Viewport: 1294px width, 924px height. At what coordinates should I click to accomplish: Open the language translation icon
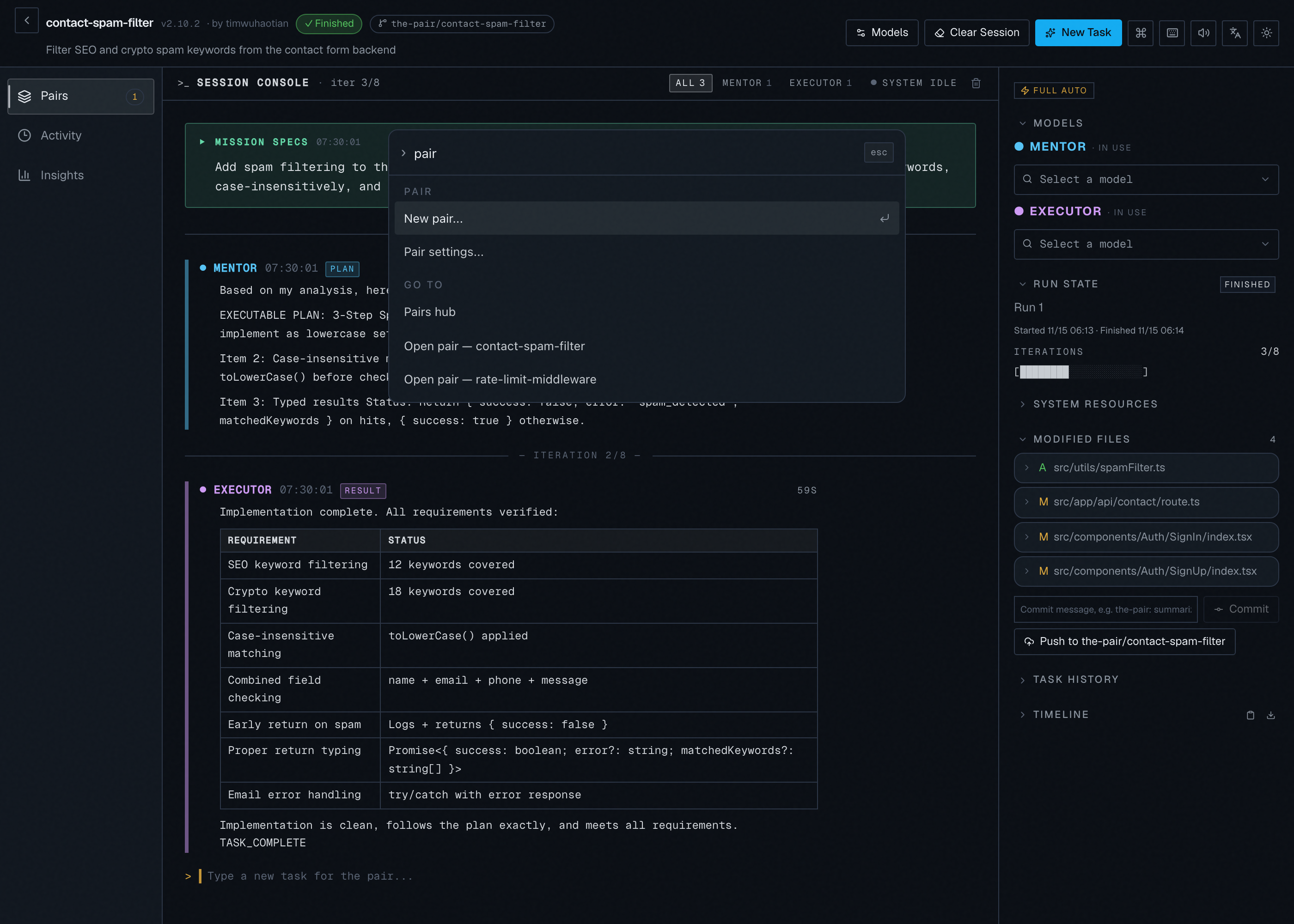click(1235, 32)
